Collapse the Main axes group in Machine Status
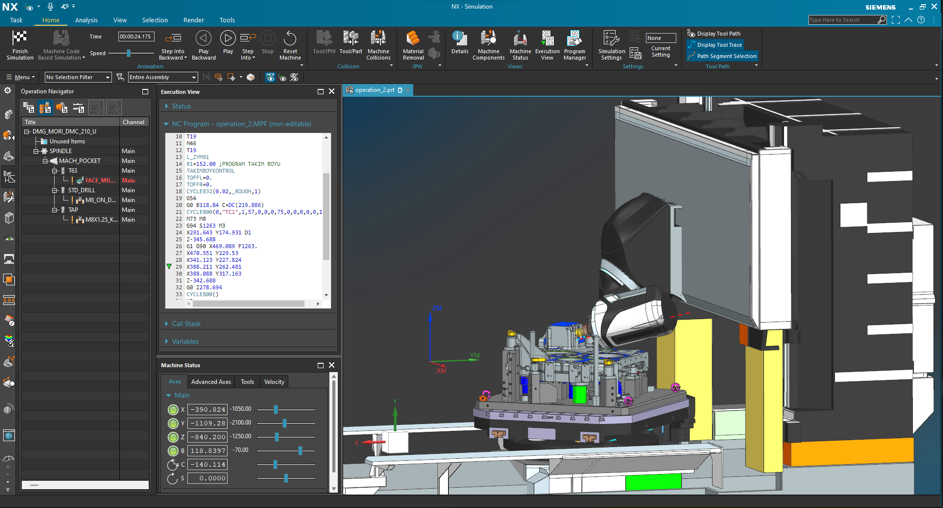The width and height of the screenshot is (943, 508). click(169, 395)
